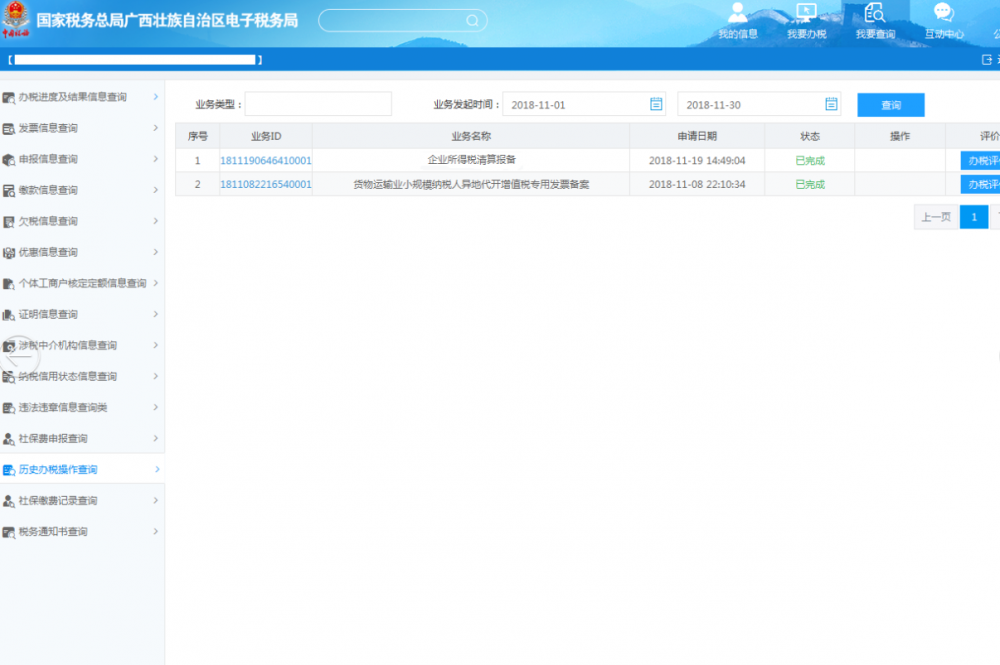The width and height of the screenshot is (1000, 665).
Task: Open calendar icon for start date 2018-11-01
Action: tap(656, 104)
